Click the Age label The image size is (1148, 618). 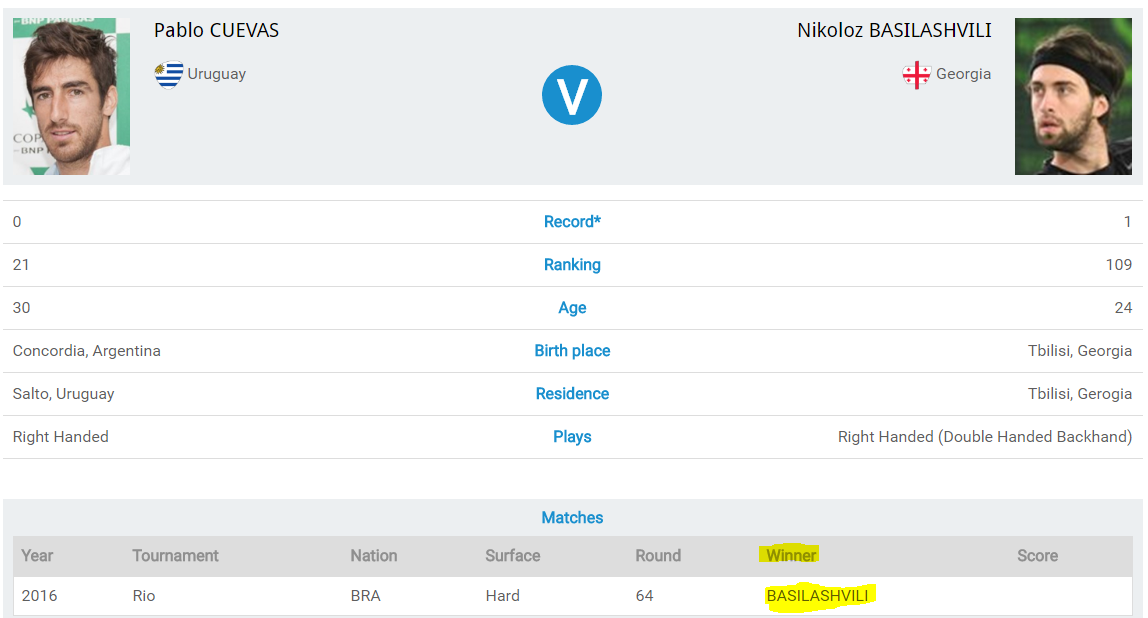[x=572, y=308]
